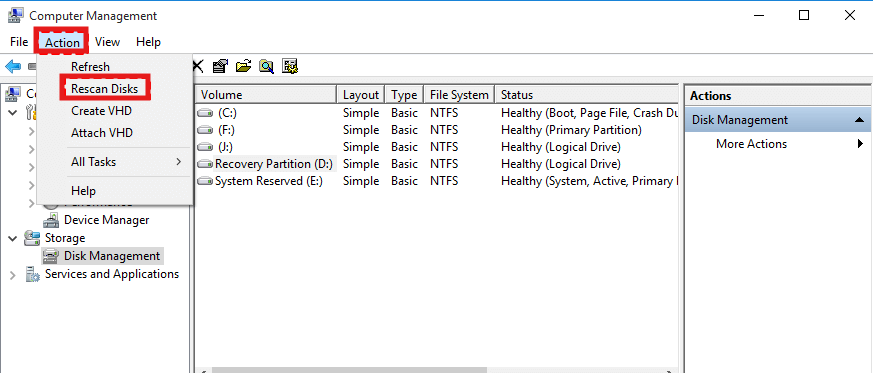Click the horizontal scrollbar under volume list
Viewport: 873px width, 373px height.
[x=349, y=370]
